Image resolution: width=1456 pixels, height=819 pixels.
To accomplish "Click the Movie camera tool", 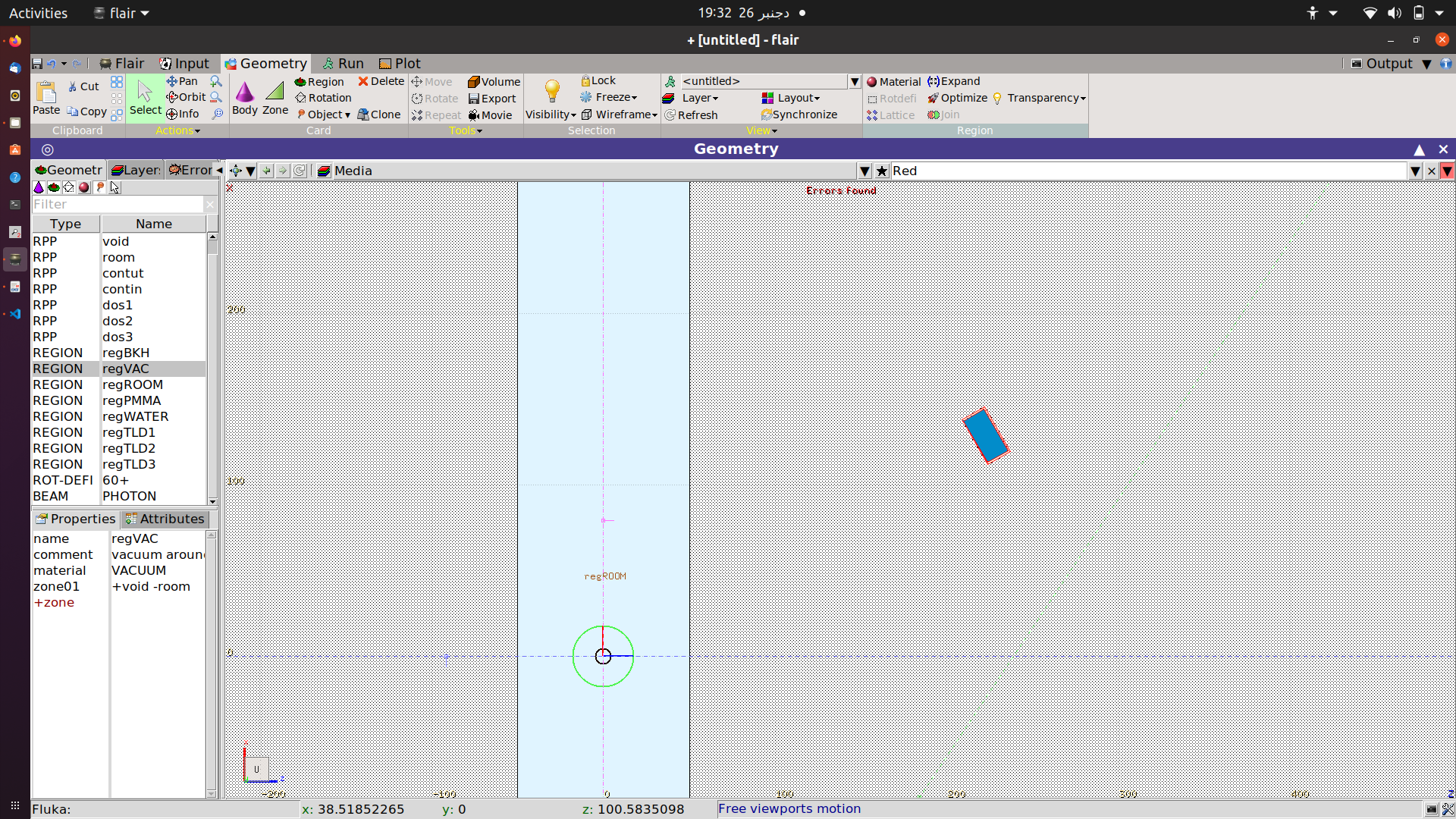I will 490,115.
